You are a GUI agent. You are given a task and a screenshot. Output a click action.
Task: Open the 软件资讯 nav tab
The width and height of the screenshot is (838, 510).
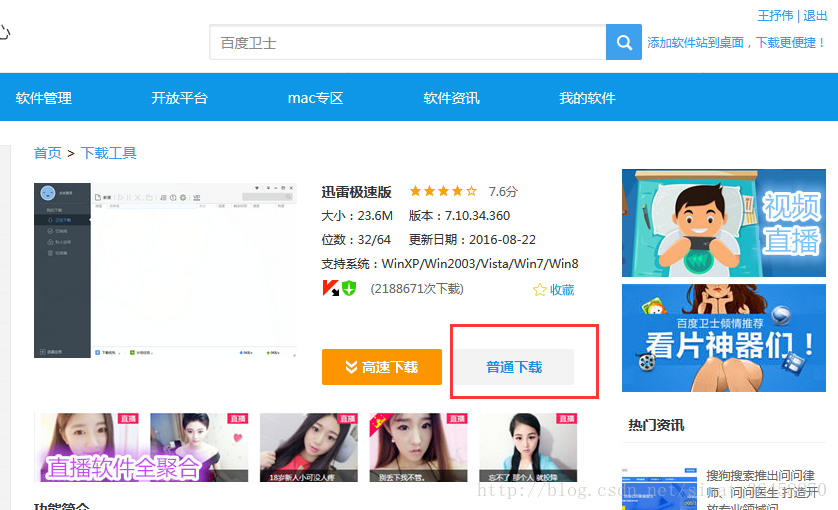(x=452, y=98)
